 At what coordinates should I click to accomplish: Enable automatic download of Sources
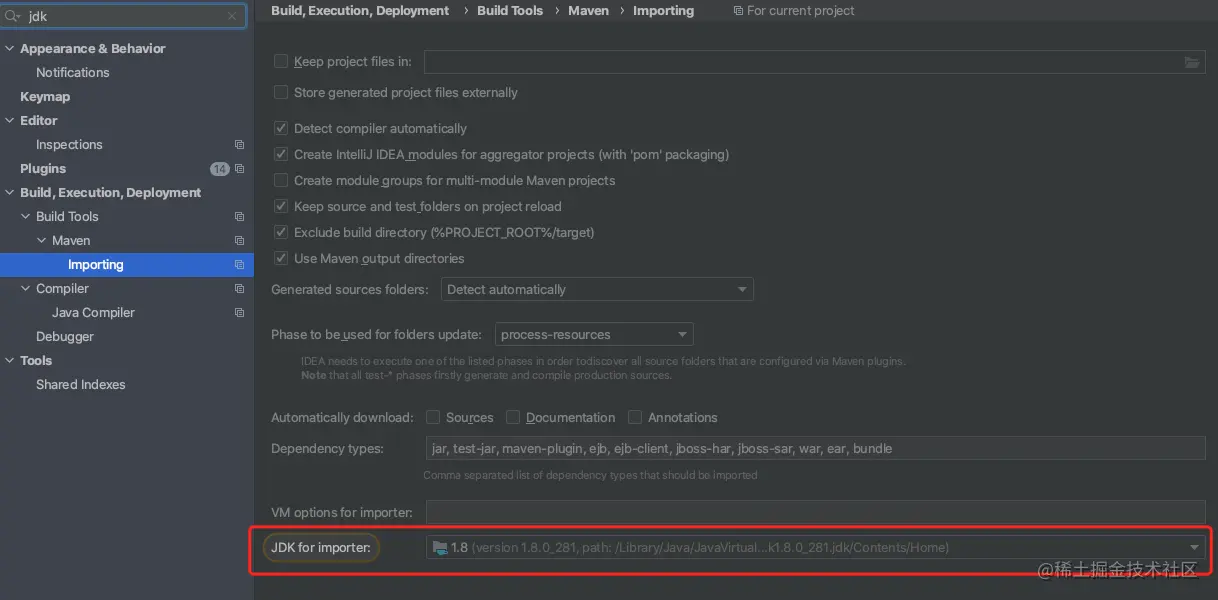click(x=433, y=418)
